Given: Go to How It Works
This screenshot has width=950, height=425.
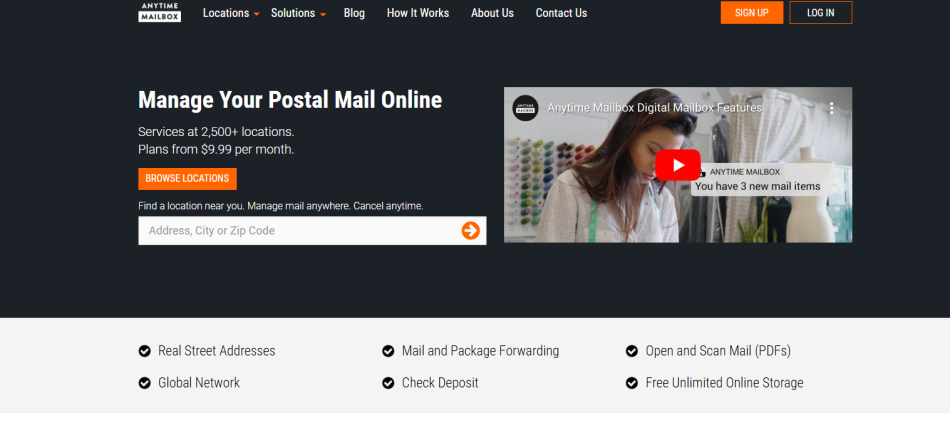Looking at the screenshot, I should 418,13.
